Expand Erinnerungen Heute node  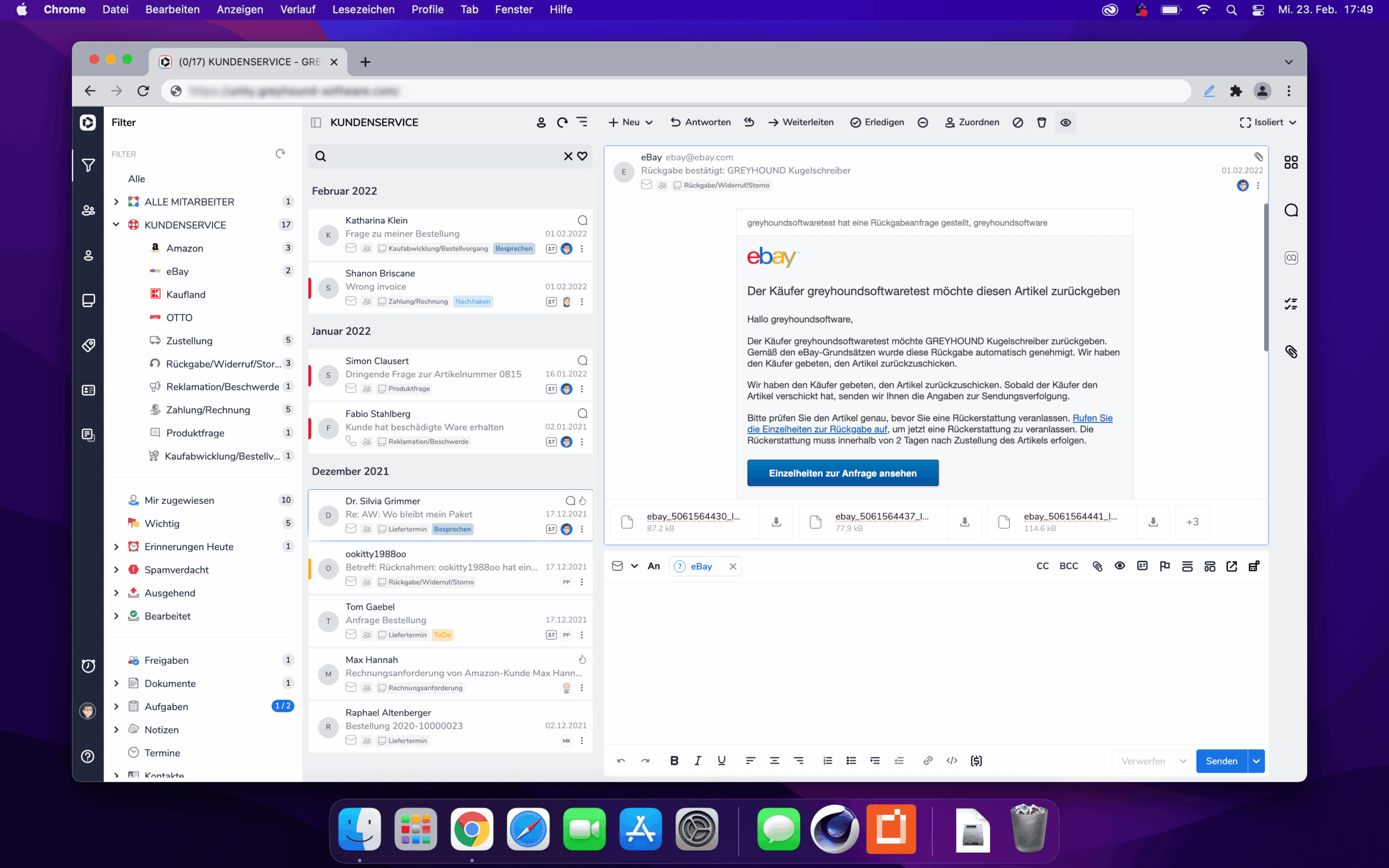[x=116, y=546]
